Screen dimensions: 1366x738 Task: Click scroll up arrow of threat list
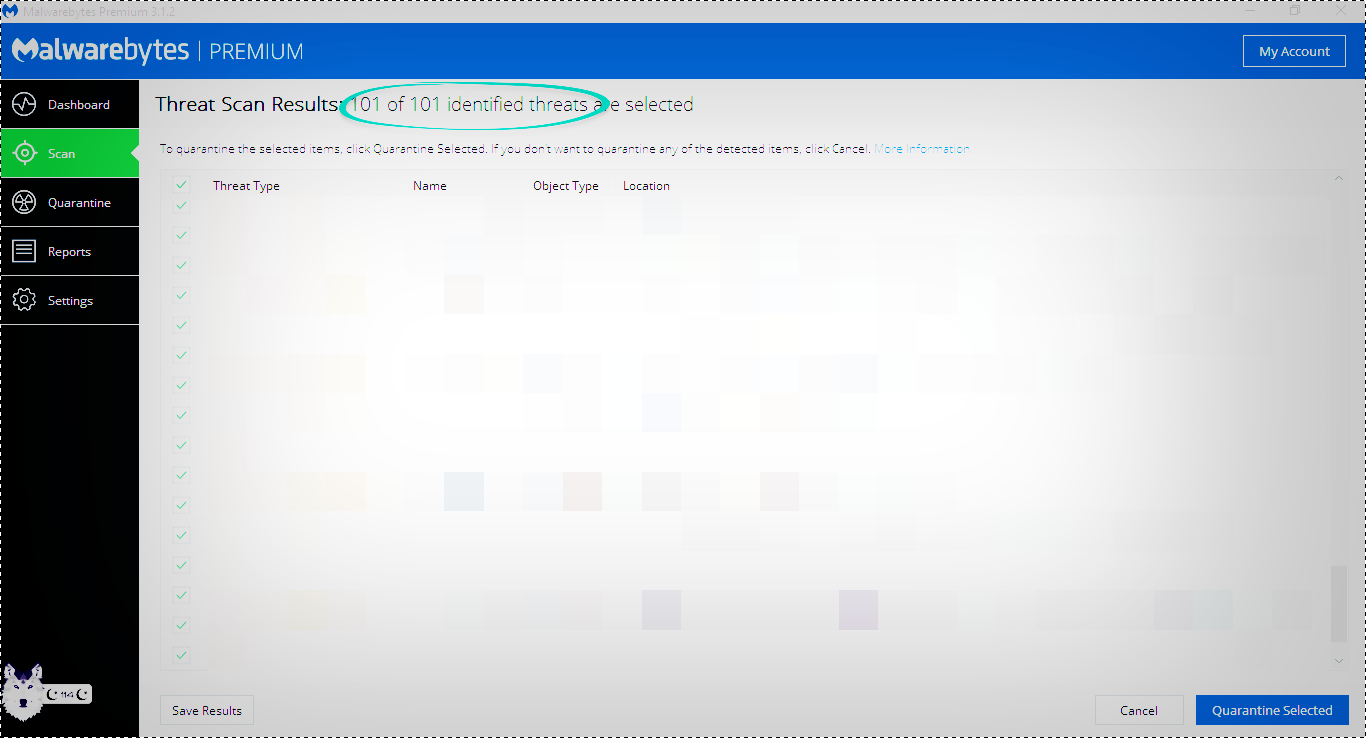point(1339,179)
